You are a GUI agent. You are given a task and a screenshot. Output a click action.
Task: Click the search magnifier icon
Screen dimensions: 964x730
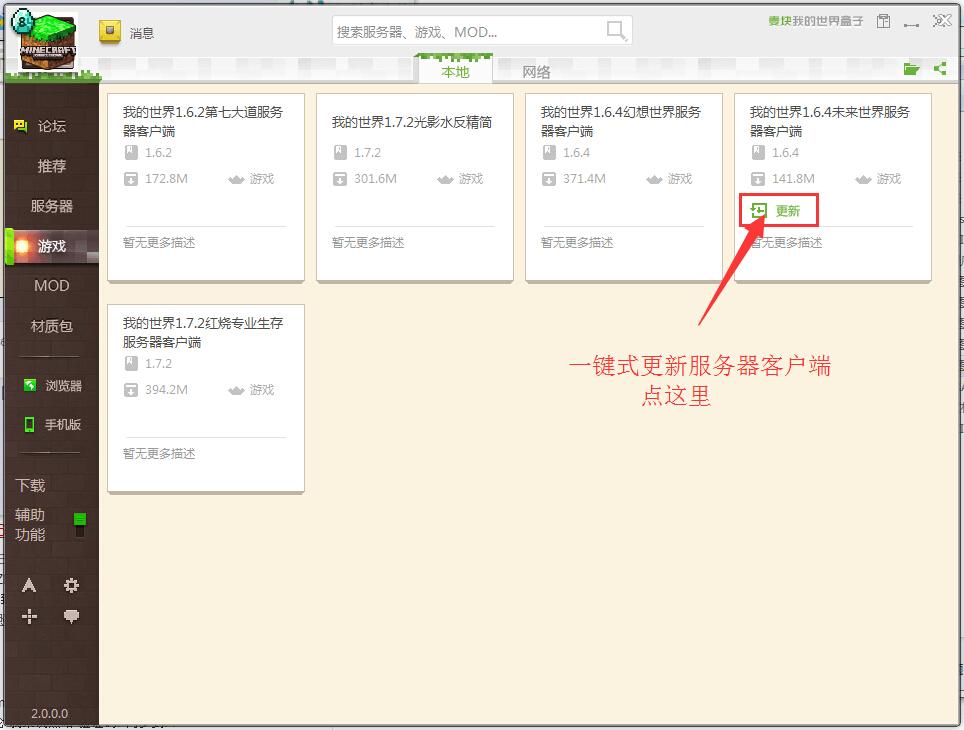pyautogui.click(x=615, y=30)
